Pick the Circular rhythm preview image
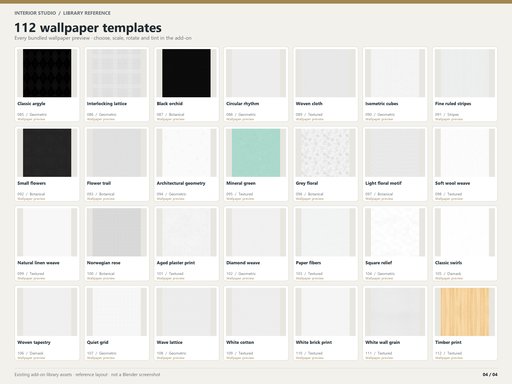This screenshot has height=384, width=512. (256, 73)
